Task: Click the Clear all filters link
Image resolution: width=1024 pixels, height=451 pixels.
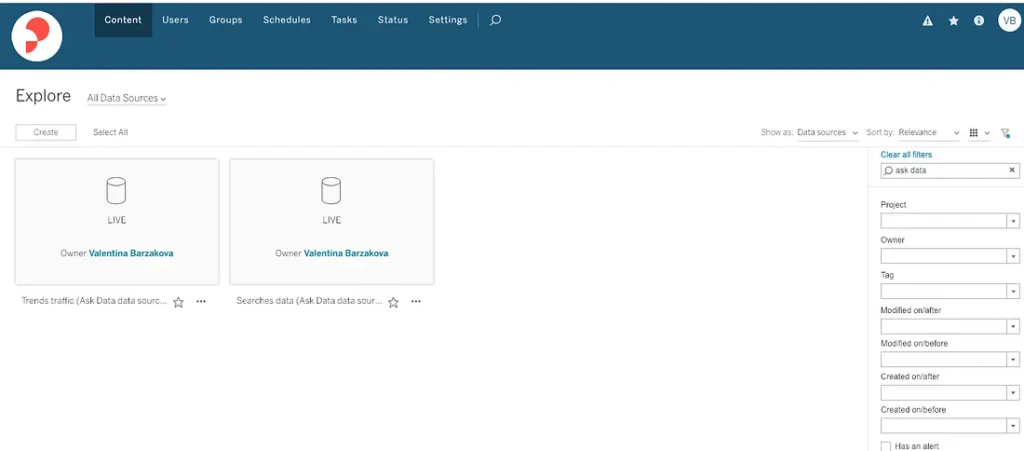Action: [906, 155]
